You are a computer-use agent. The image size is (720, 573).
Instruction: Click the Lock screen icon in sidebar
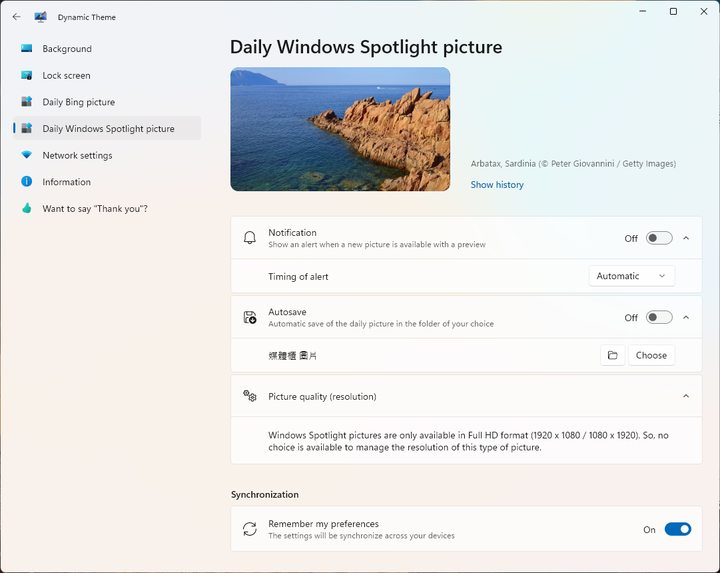[27, 75]
